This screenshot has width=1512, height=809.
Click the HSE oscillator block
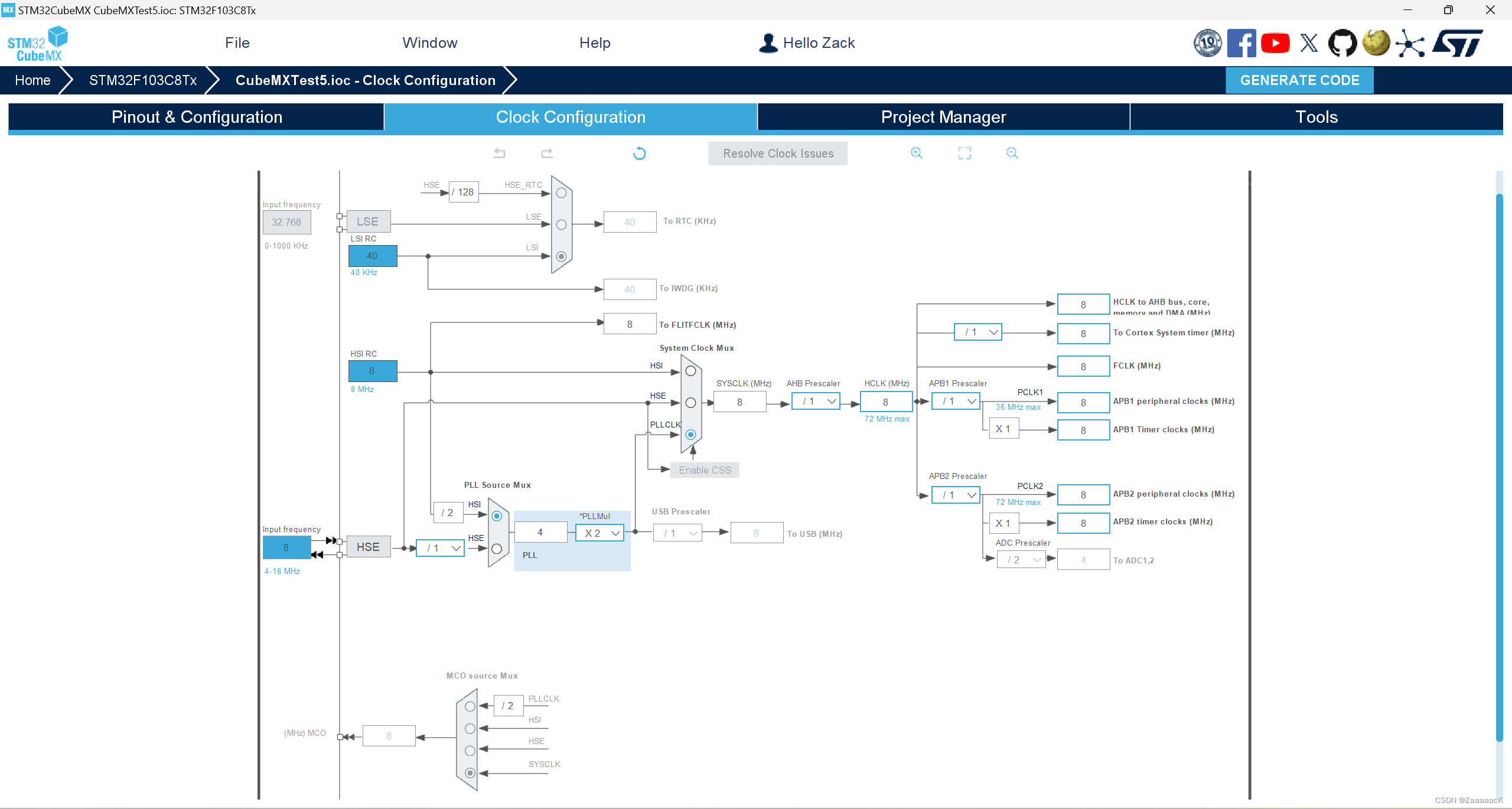point(368,547)
